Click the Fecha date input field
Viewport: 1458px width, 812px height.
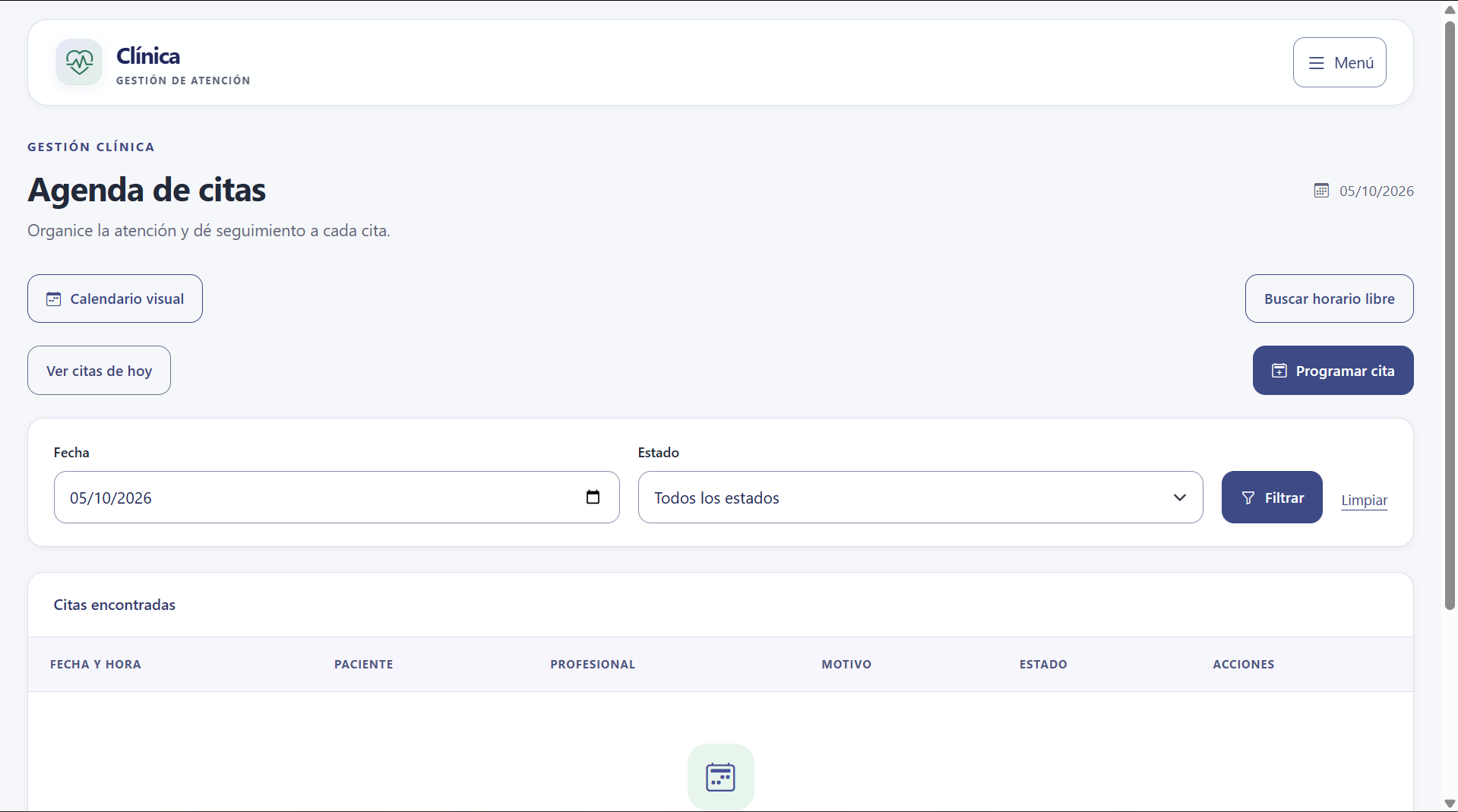[337, 498]
